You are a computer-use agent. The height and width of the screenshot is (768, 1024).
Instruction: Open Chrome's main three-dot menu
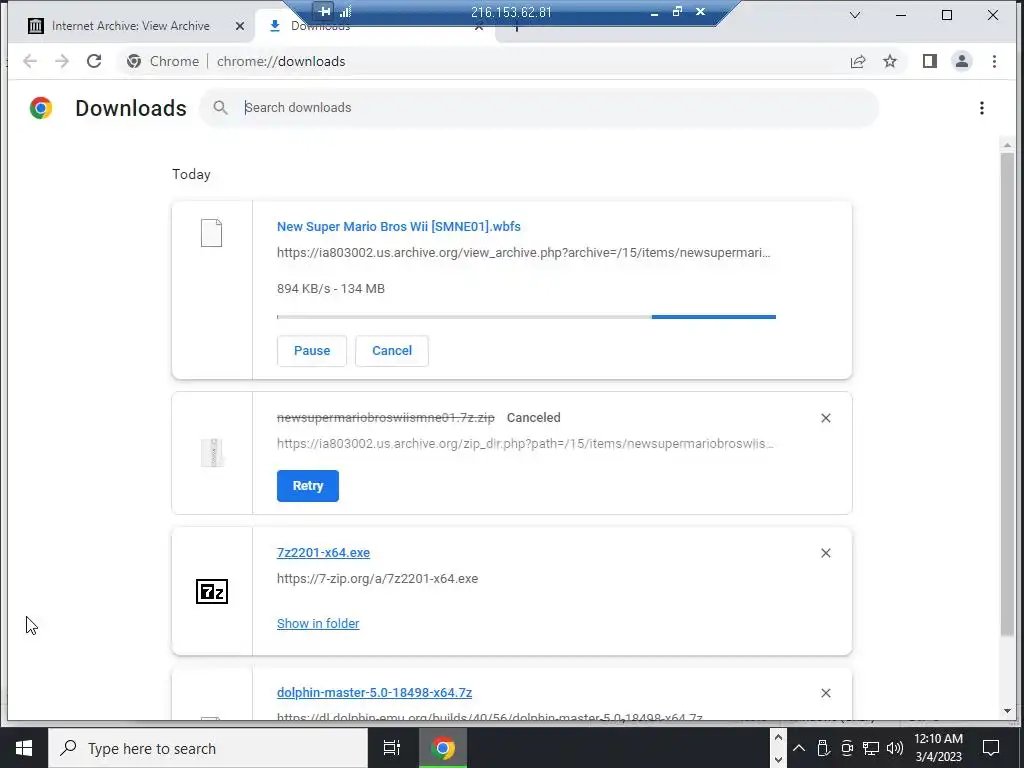[994, 61]
